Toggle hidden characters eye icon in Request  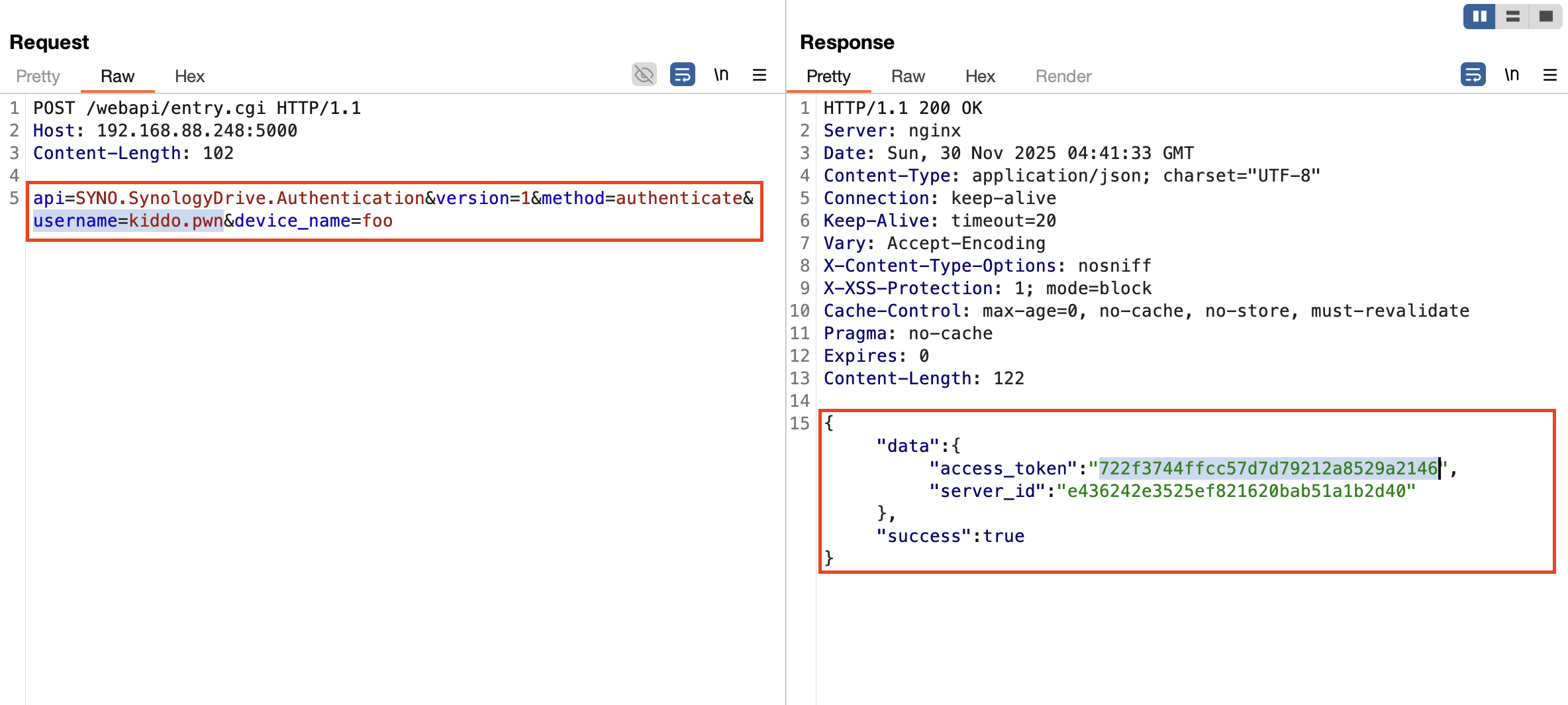pyautogui.click(x=644, y=75)
